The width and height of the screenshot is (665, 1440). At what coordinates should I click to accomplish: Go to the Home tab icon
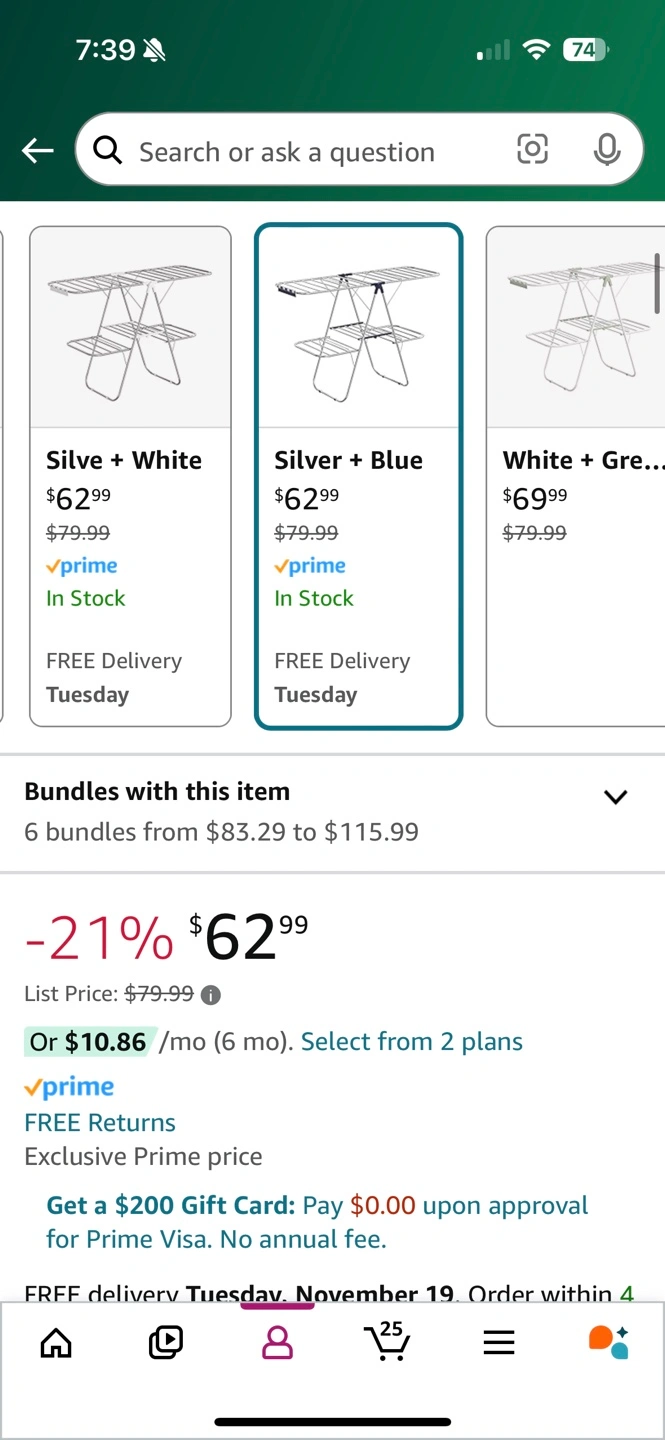pos(55,1342)
